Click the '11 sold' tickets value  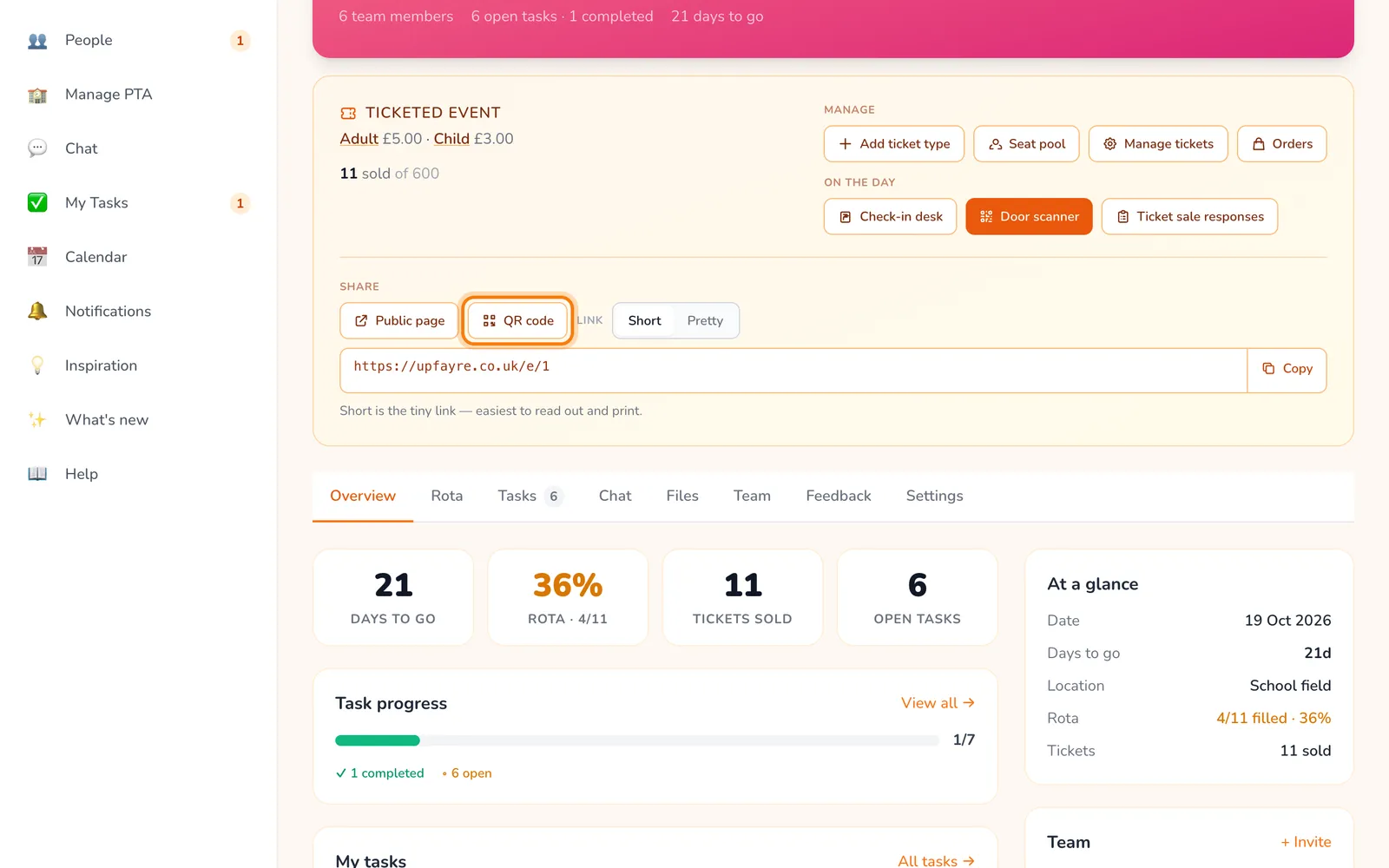tap(1306, 751)
